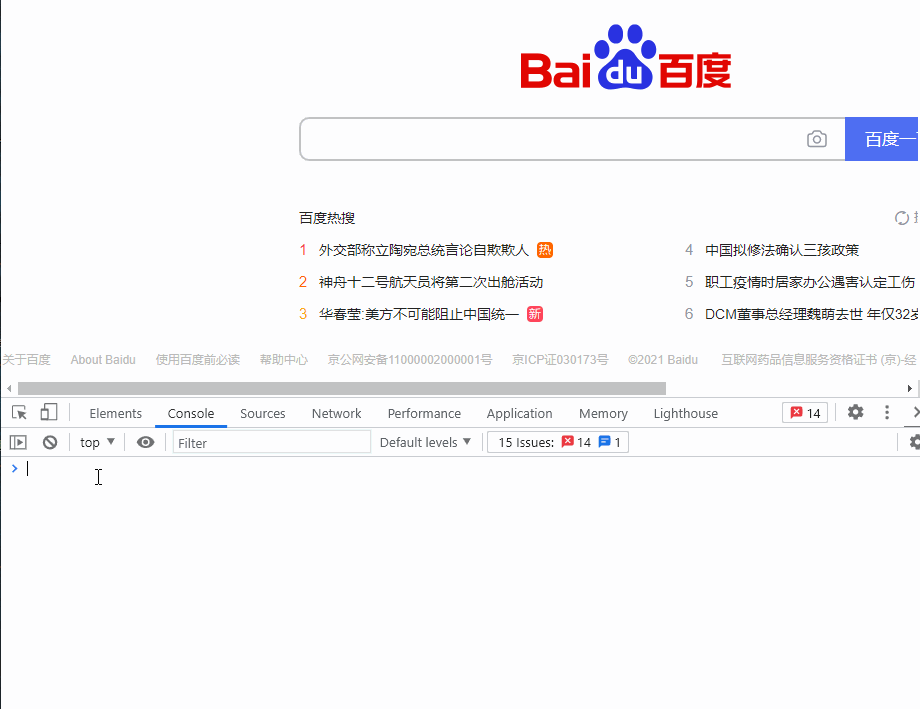This screenshot has width=920, height=709.
Task: Switch to the Lighthouse tab
Action: click(x=685, y=413)
